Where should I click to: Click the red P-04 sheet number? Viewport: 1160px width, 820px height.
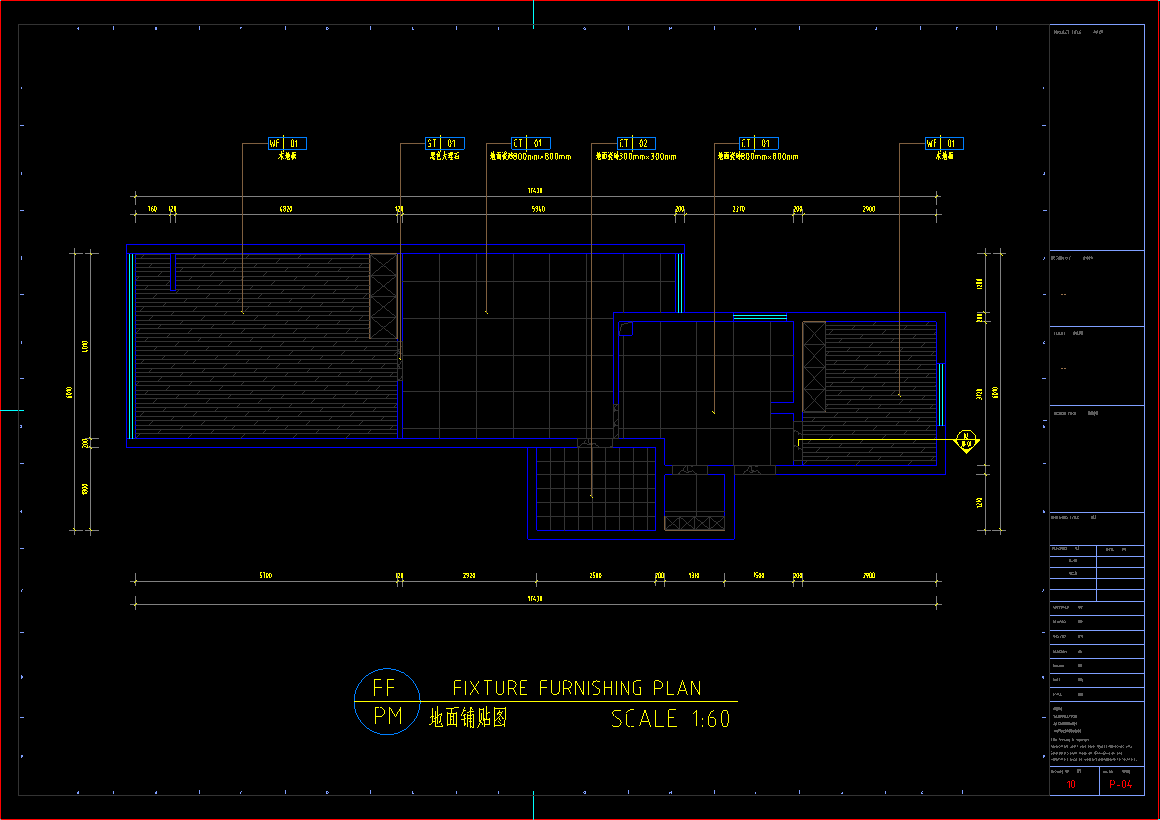coord(1121,785)
